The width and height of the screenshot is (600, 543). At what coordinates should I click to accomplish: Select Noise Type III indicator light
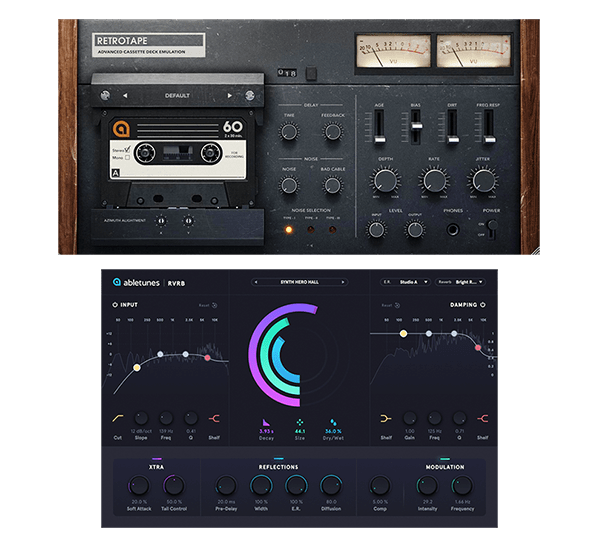click(333, 230)
